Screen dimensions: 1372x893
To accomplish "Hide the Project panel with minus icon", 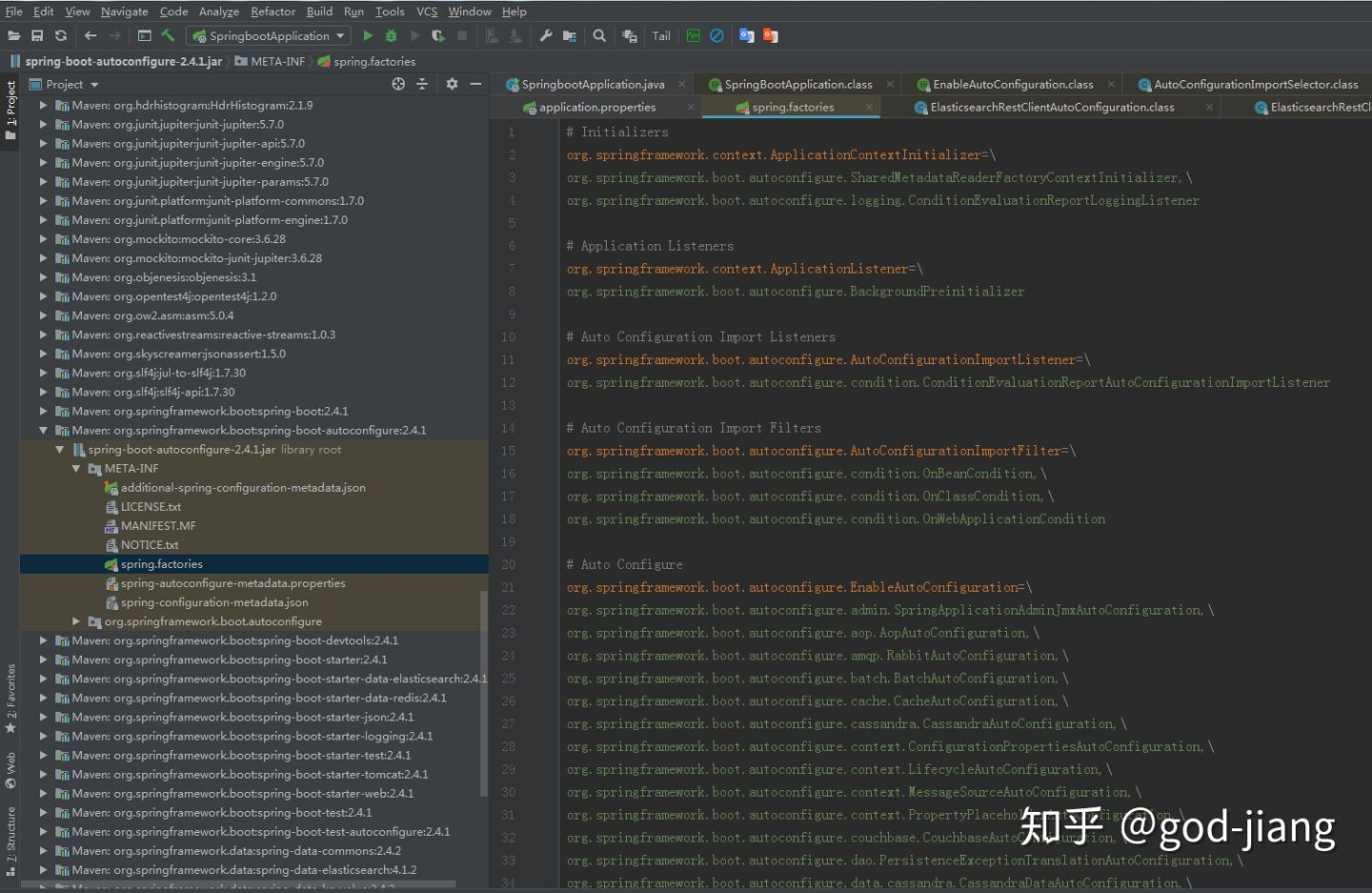I will coord(475,84).
